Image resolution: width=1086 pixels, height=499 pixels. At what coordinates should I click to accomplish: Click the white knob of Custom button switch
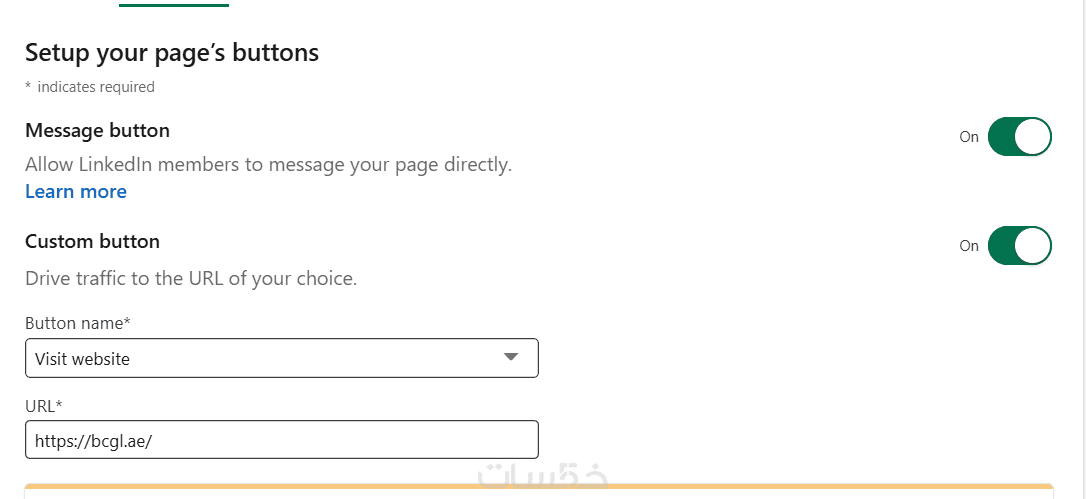(x=1033, y=245)
